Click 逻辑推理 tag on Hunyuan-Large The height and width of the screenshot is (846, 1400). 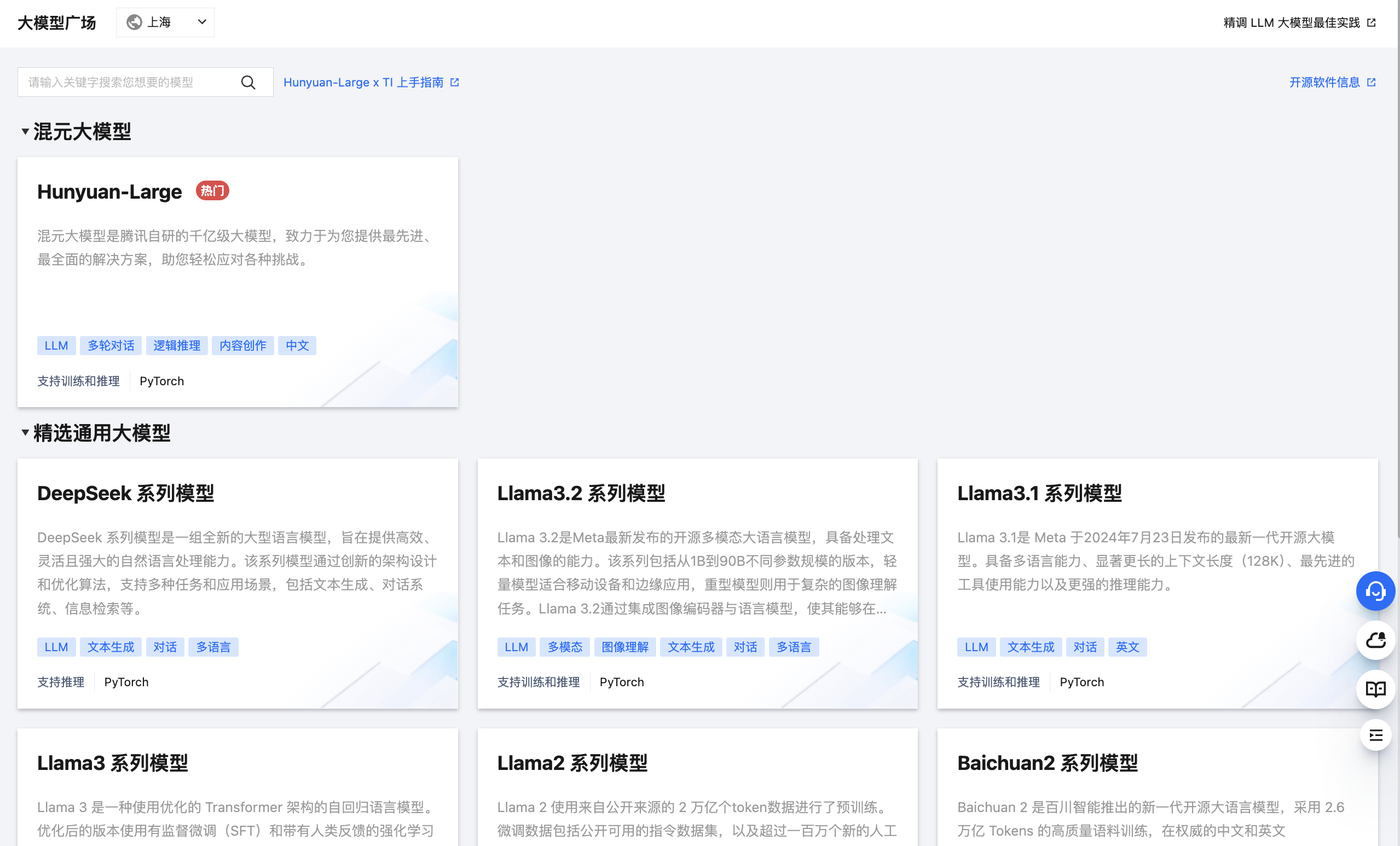click(x=177, y=345)
